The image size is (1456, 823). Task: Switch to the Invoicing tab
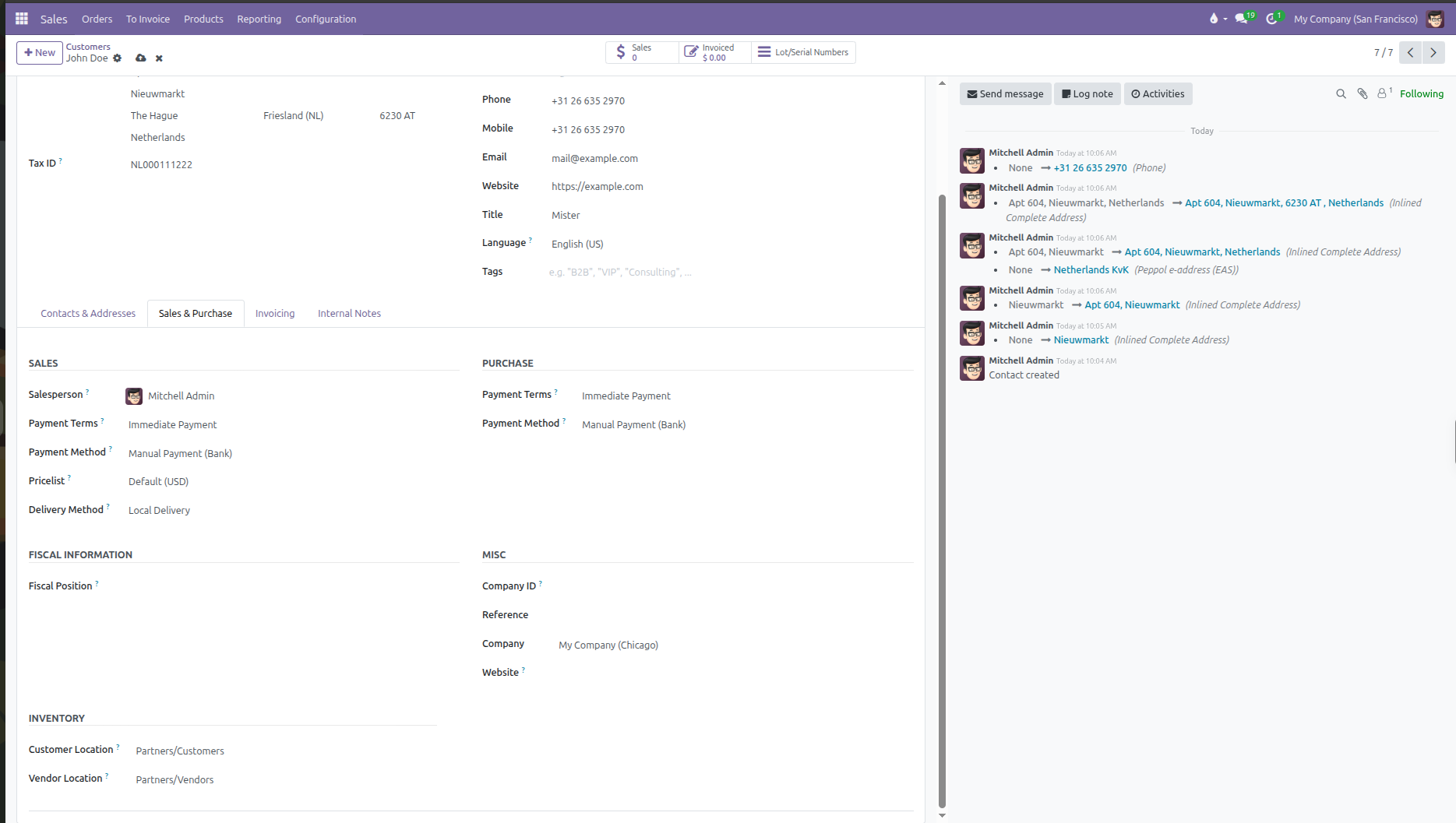coord(275,313)
